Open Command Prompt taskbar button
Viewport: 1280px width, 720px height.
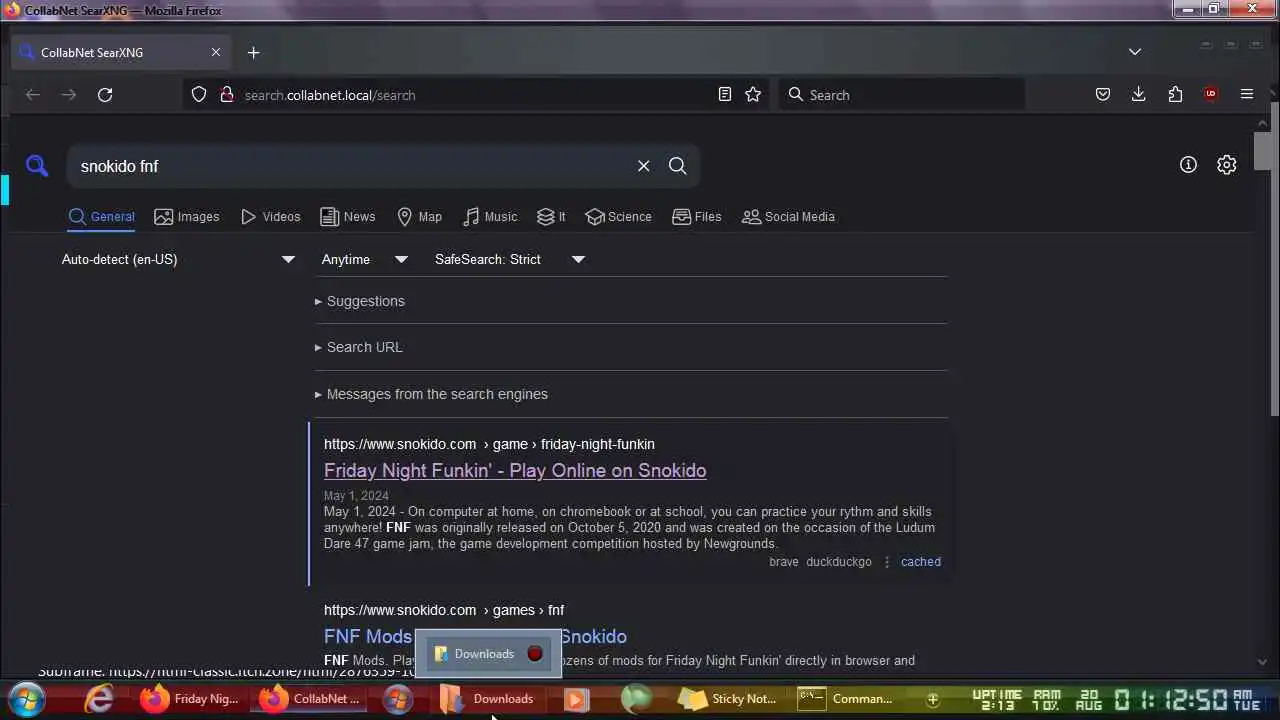click(x=846, y=699)
